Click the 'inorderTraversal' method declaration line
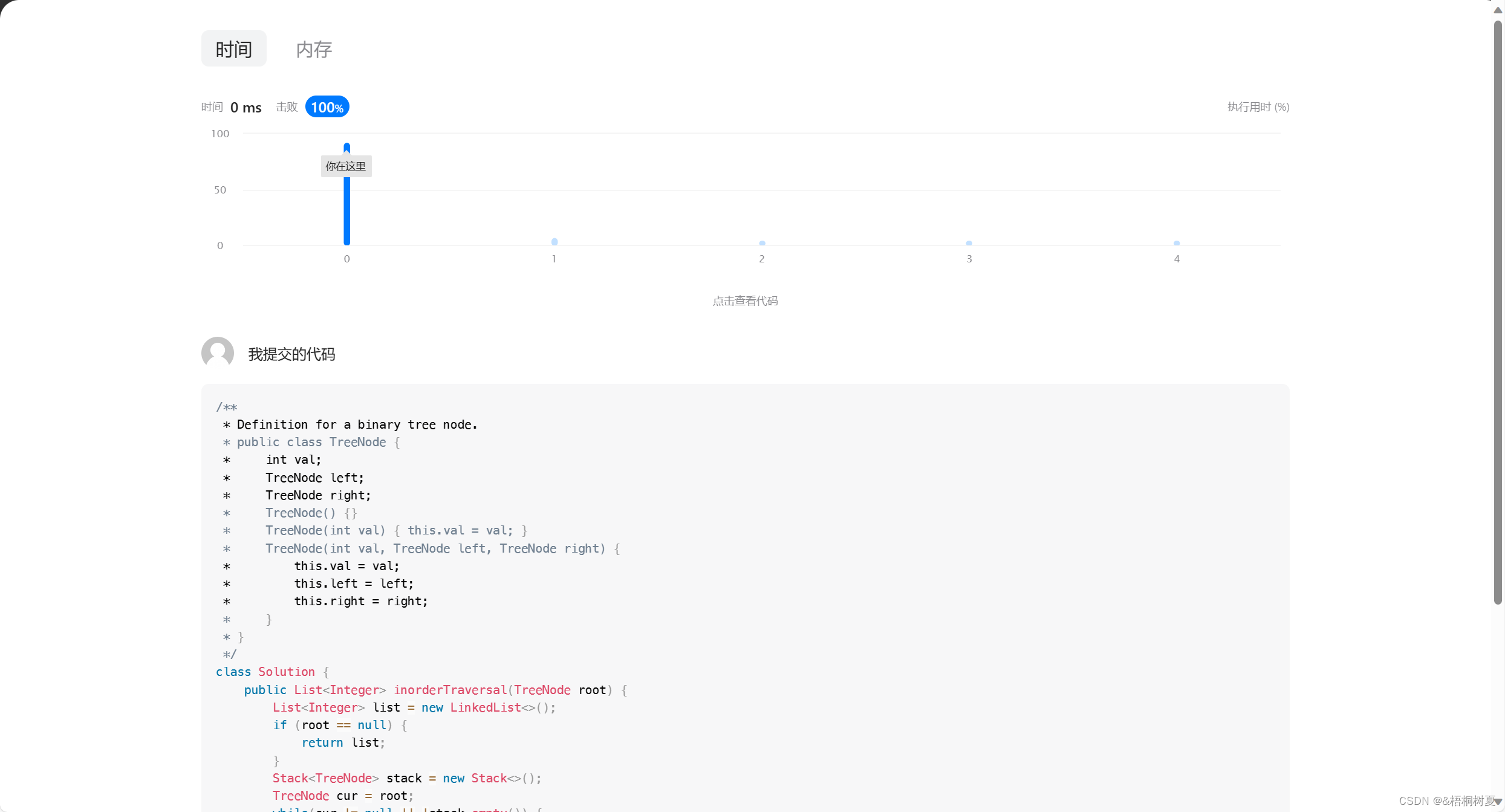The height and width of the screenshot is (812, 1505). (435, 690)
